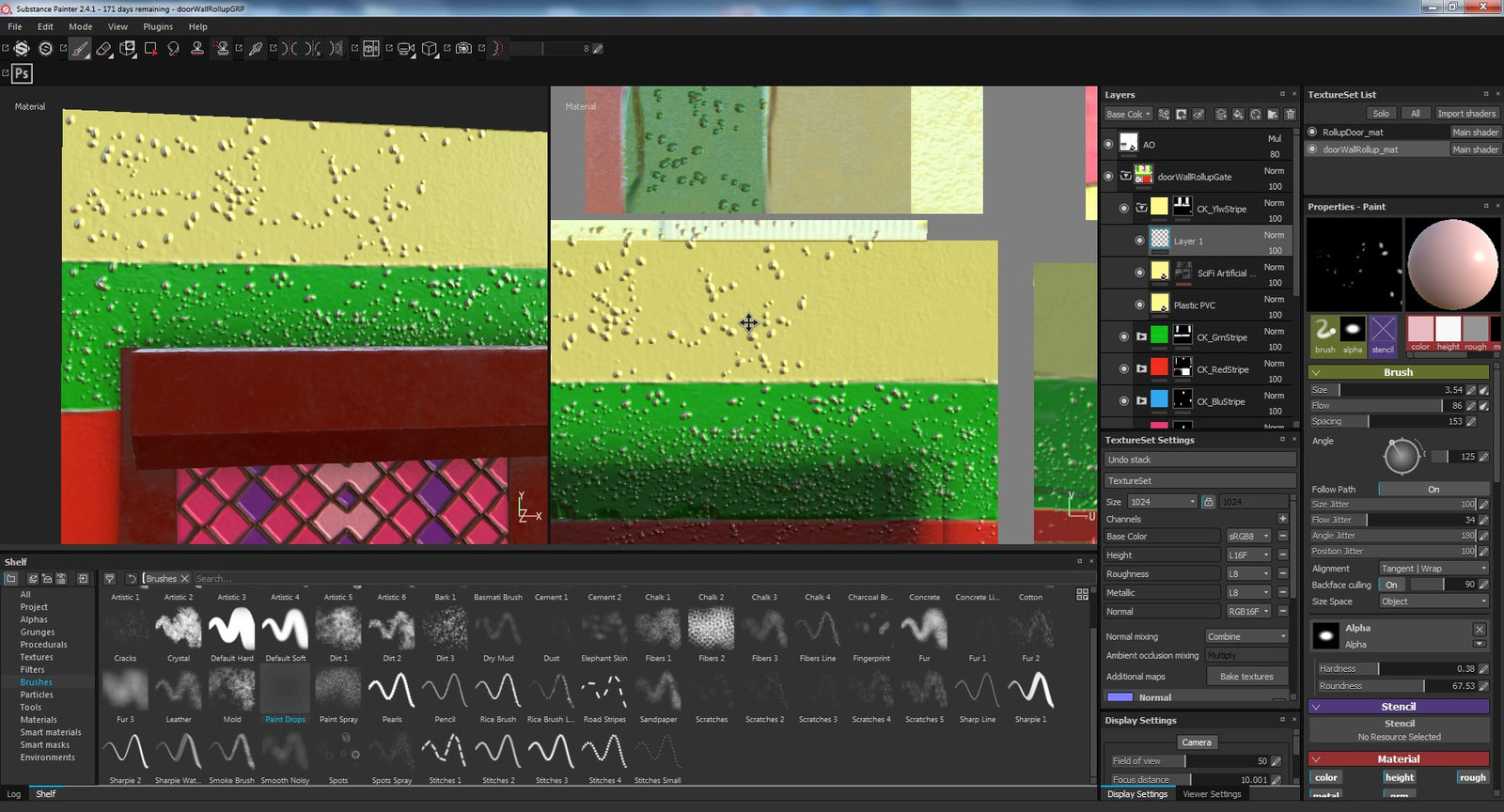Click the color swatch in Properties
Image resolution: width=1504 pixels, height=812 pixels.
pos(1420,328)
